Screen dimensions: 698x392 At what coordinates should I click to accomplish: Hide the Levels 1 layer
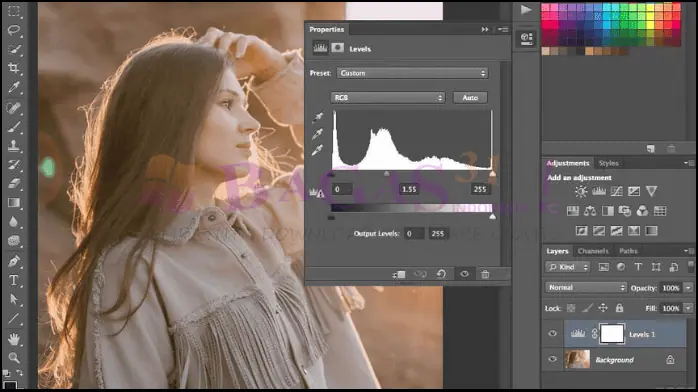coord(552,334)
